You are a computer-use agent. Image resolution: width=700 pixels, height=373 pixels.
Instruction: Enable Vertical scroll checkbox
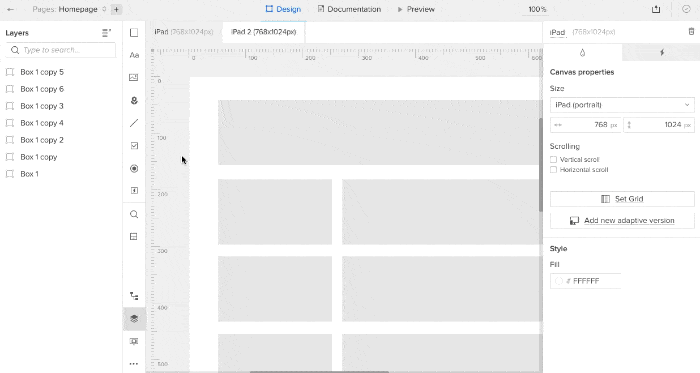point(554,159)
